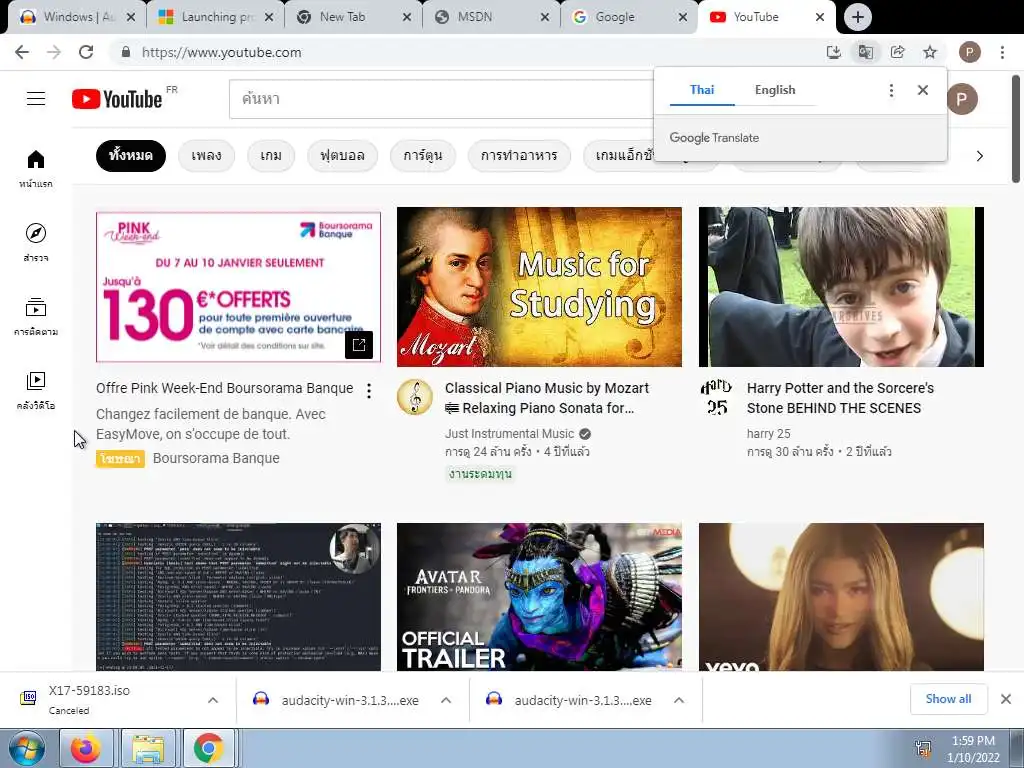Click the share page icon in address bar
The width and height of the screenshot is (1024, 768).
click(897, 52)
